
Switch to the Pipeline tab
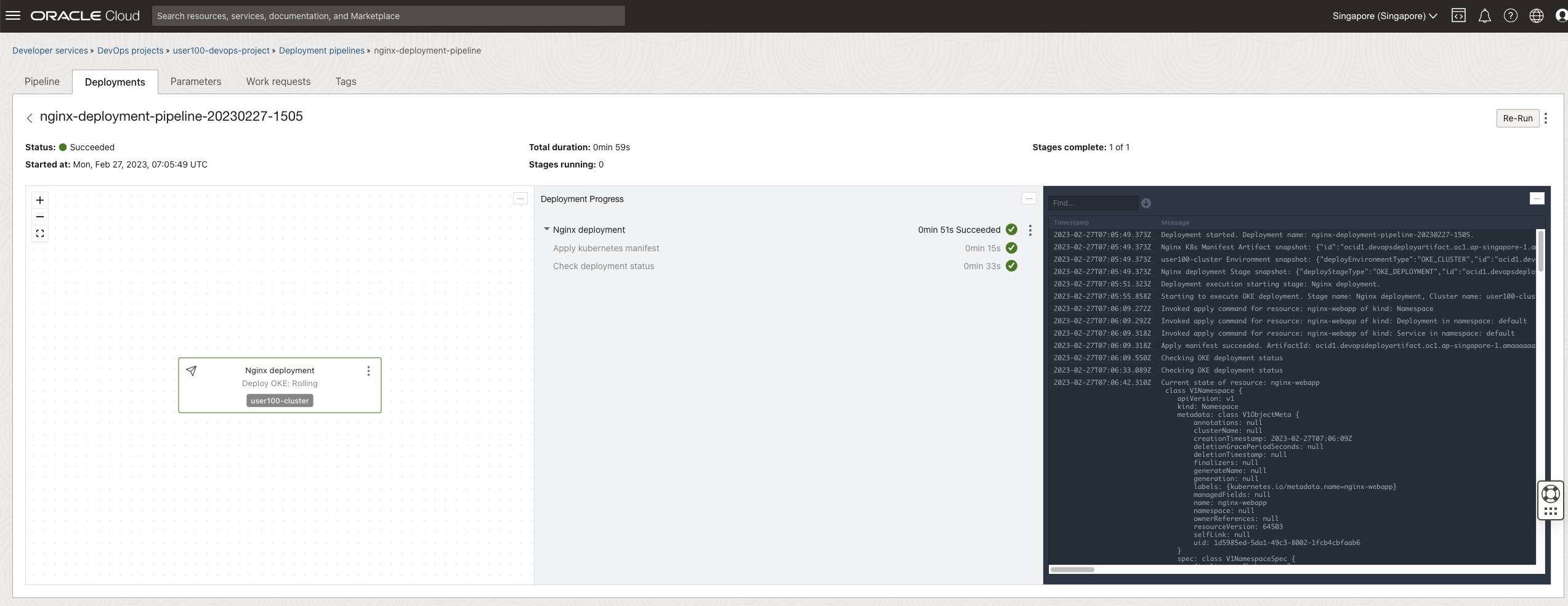click(42, 81)
